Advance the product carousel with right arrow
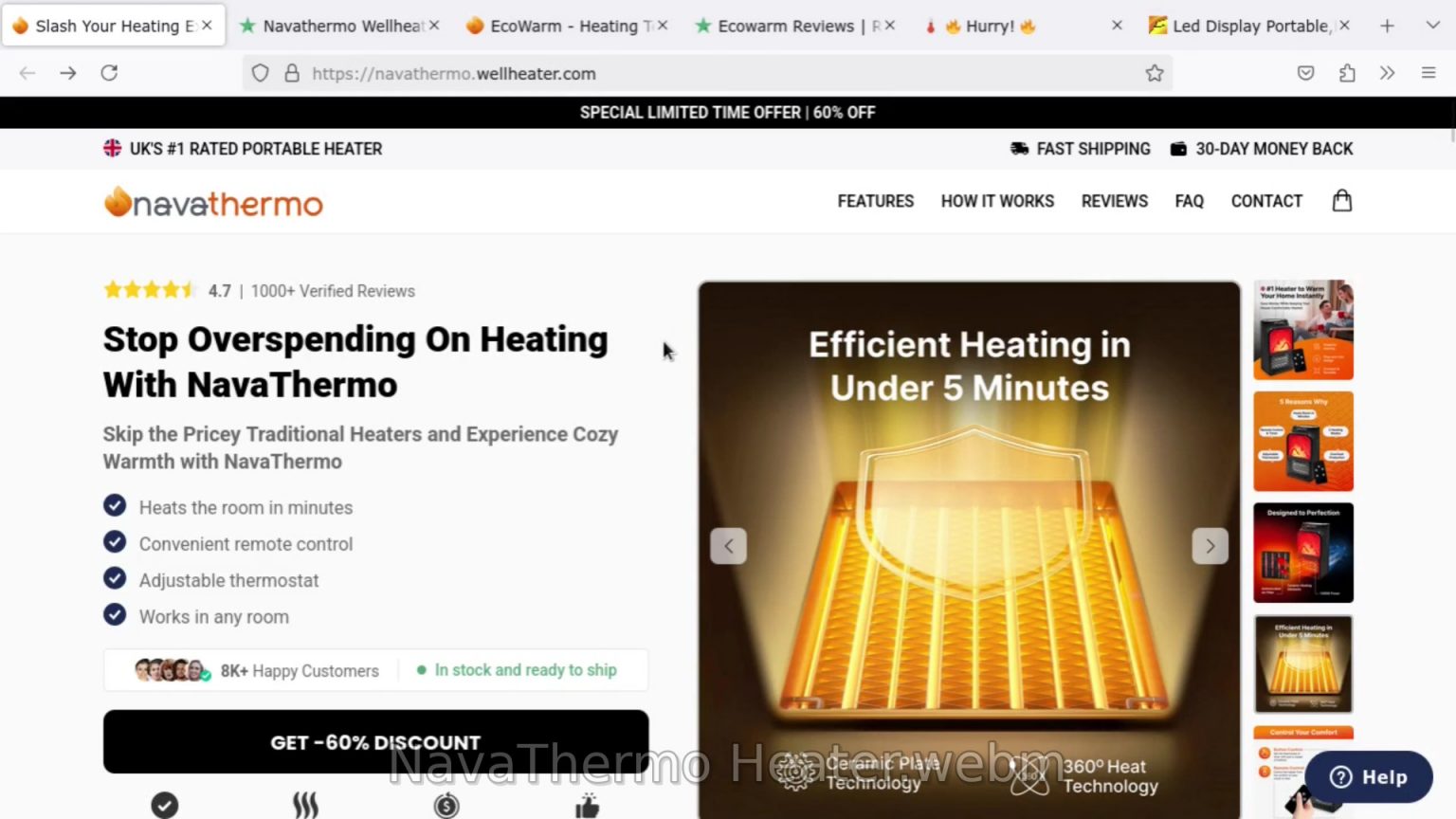This screenshot has height=819, width=1456. click(x=1210, y=545)
